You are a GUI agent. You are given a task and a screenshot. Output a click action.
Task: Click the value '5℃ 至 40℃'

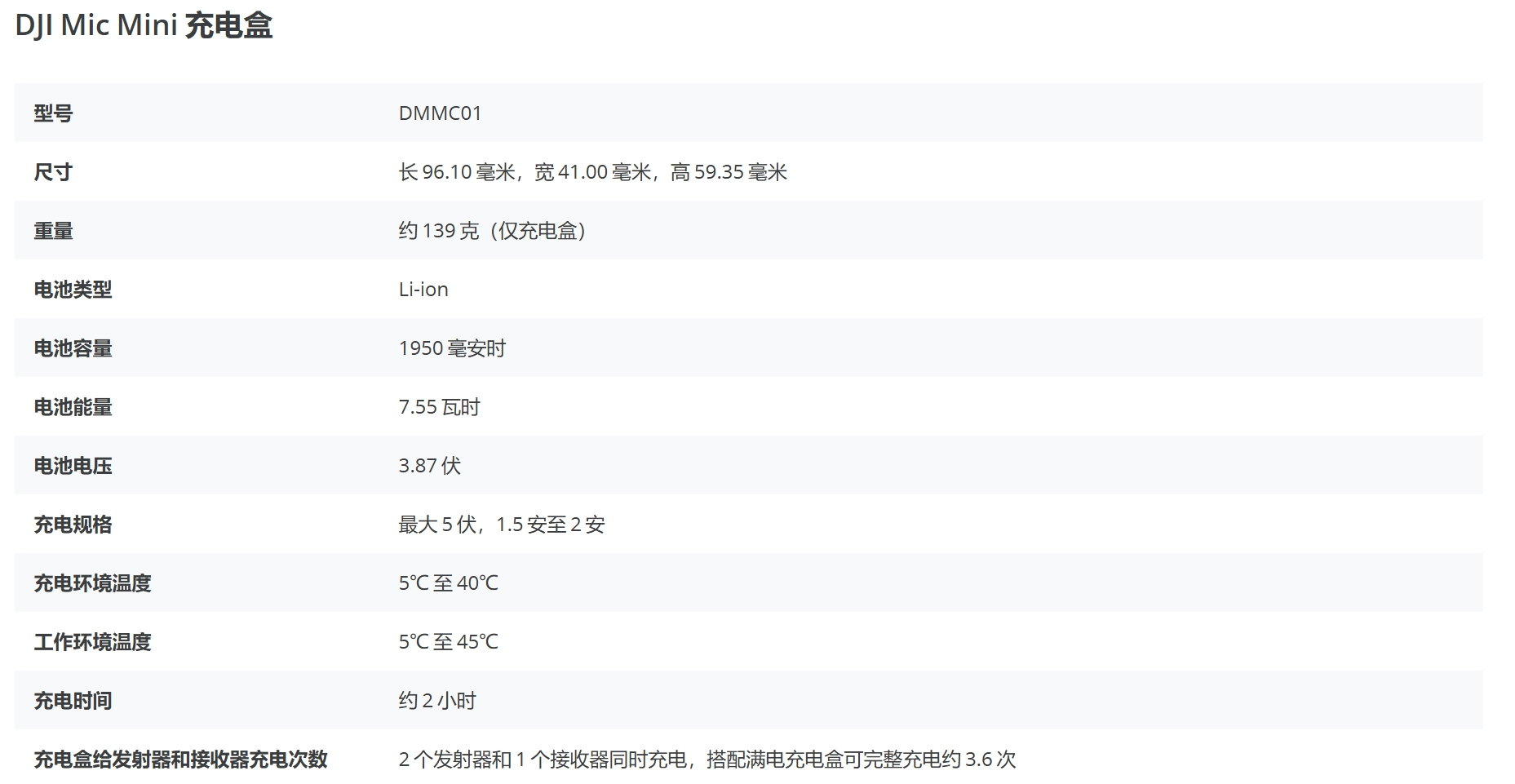tap(448, 583)
